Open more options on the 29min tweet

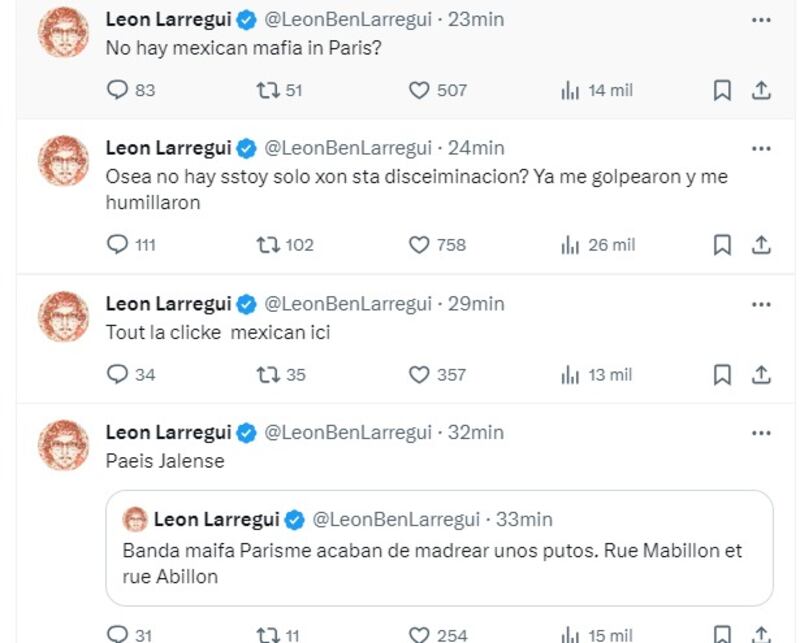(761, 305)
